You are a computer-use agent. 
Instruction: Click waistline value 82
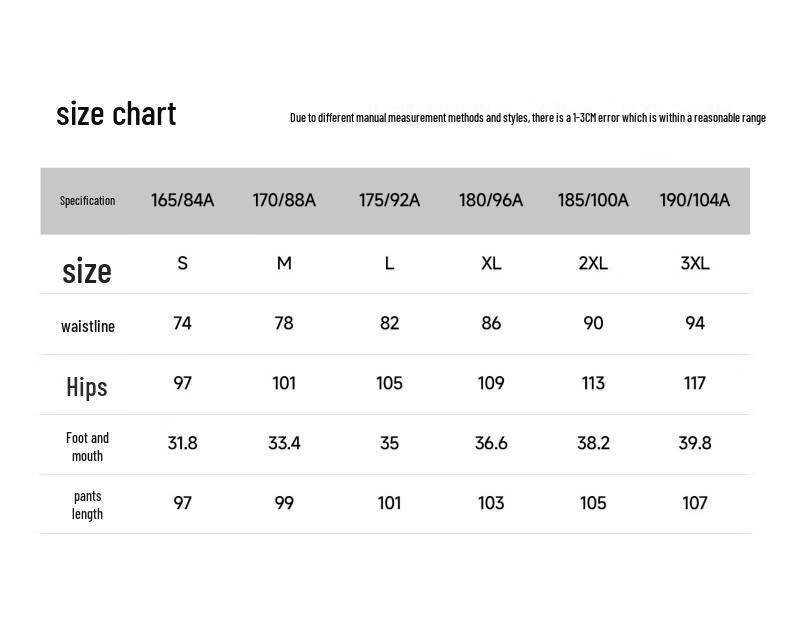(x=389, y=323)
